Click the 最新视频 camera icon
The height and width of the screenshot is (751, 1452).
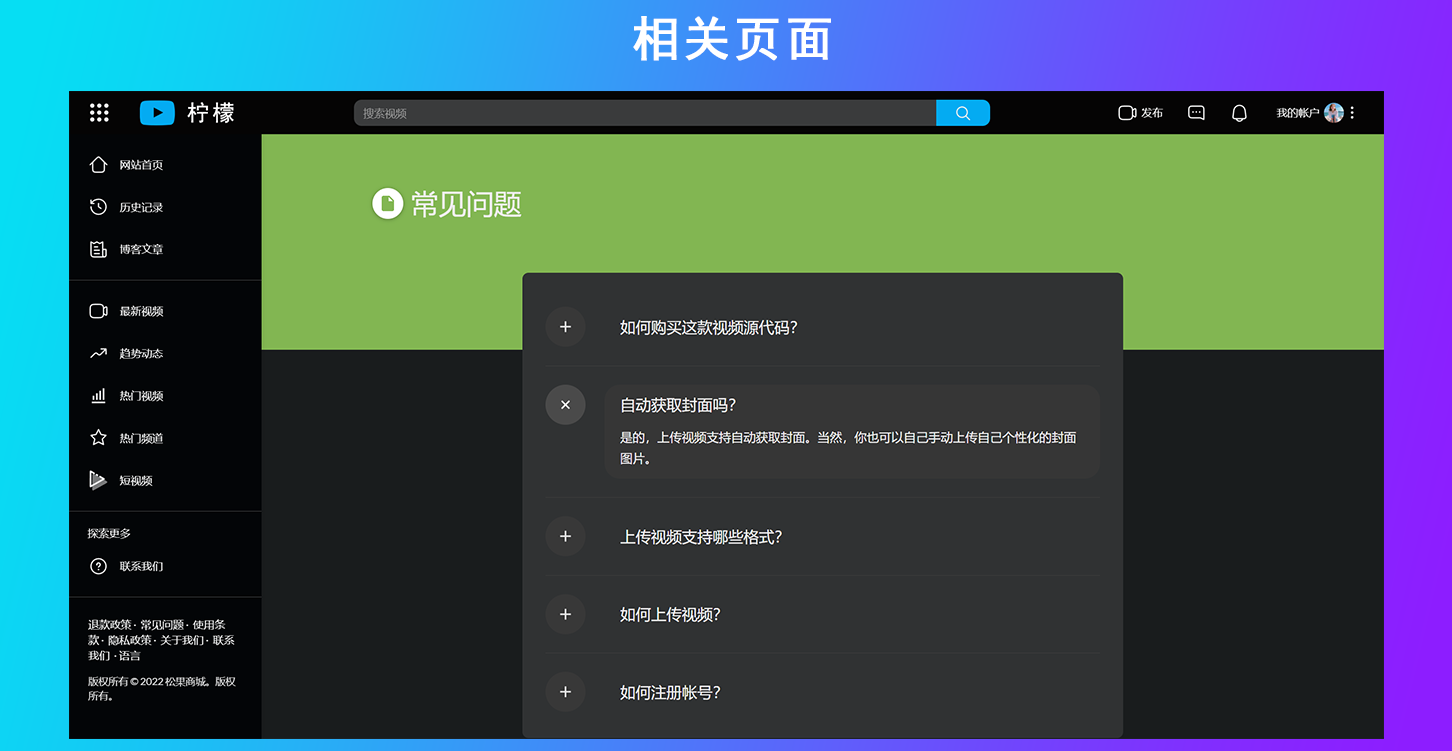pos(98,311)
